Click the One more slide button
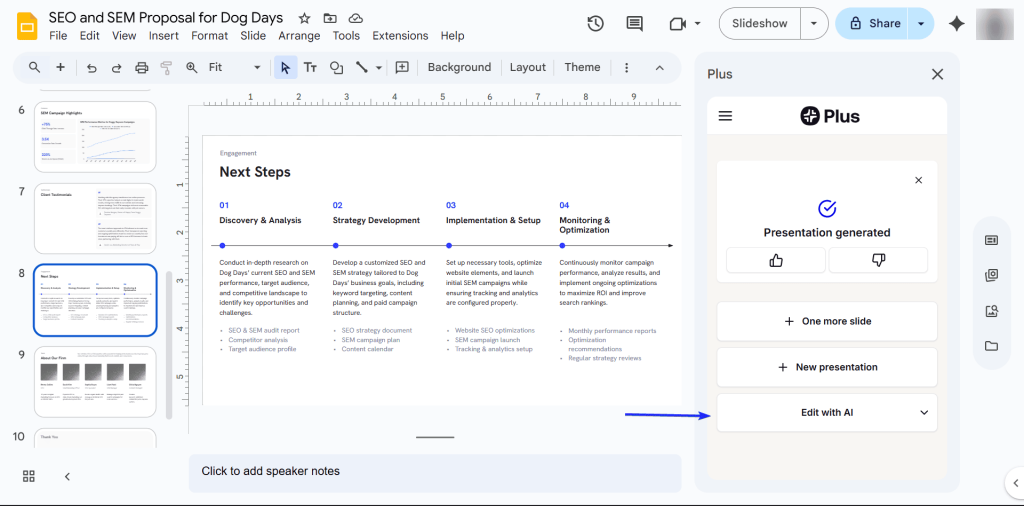The width and height of the screenshot is (1024, 506). [827, 321]
